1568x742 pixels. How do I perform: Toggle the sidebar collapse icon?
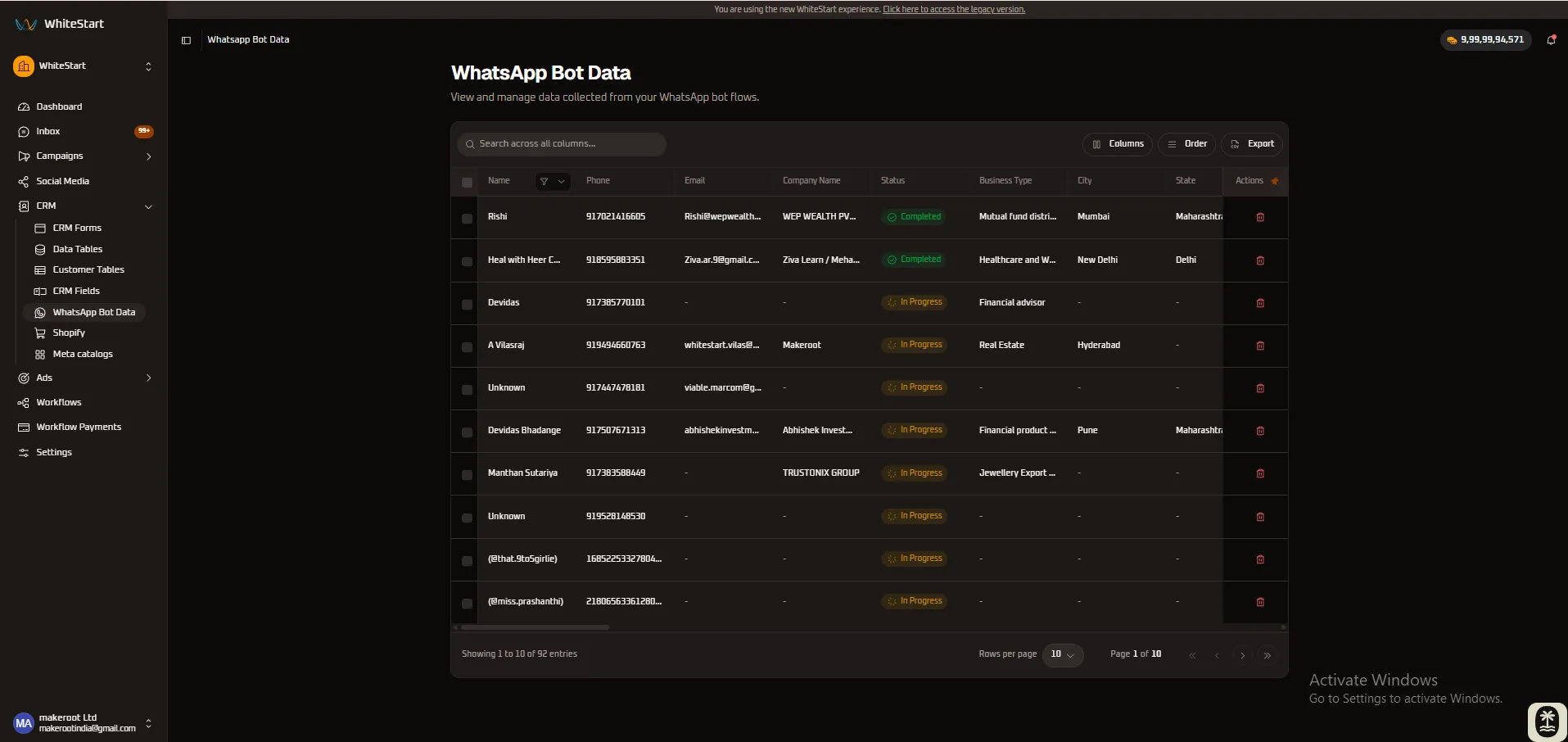click(186, 40)
